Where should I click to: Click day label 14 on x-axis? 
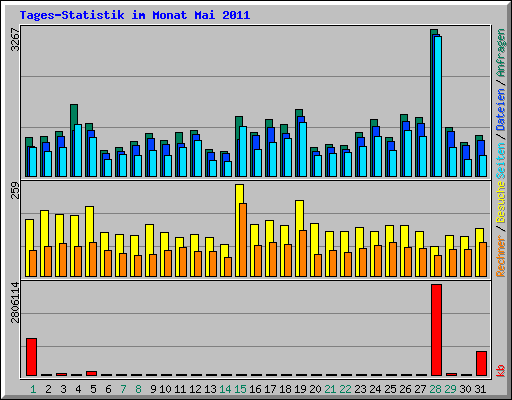[x=225, y=389]
